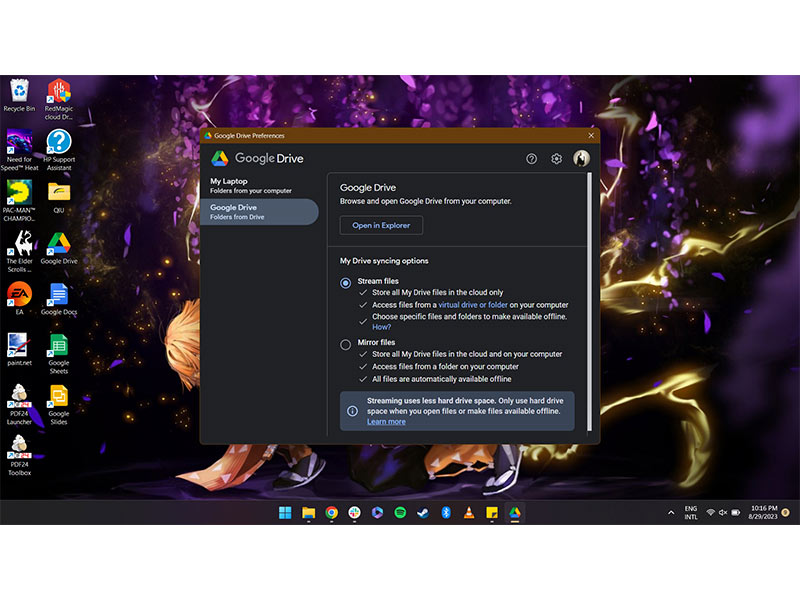Click the 'How?' link
Screen dimensions: 800x600
click(382, 327)
